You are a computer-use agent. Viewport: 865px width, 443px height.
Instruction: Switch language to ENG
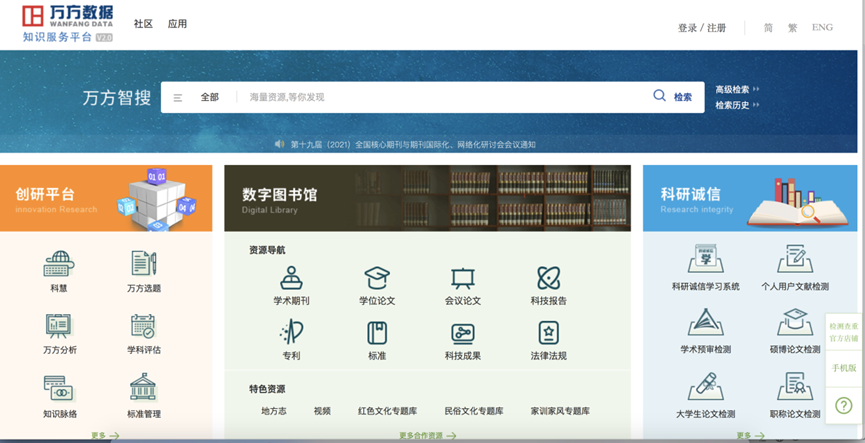click(822, 27)
